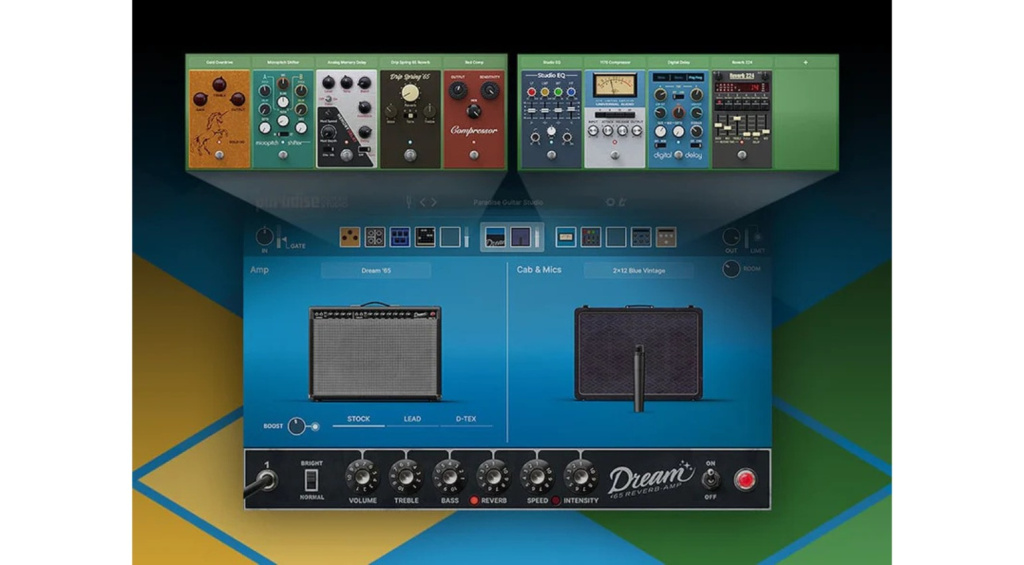Viewport: 1024px width, 565px height.
Task: Open the Paradise Guitar Studio preset name
Action: pos(508,202)
